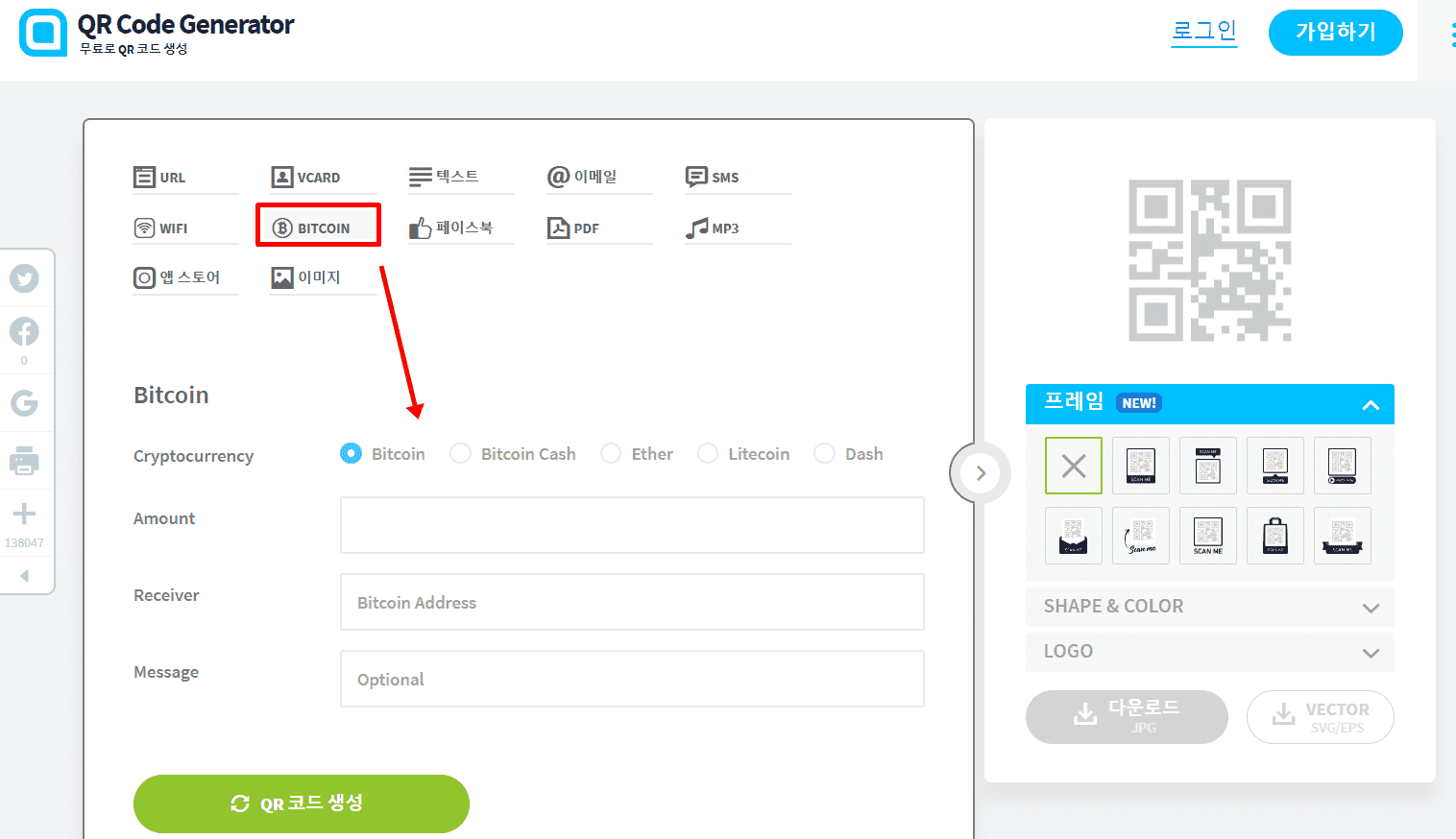Screen dimensions: 1456x839
Task: Click the VECTOR SVG/EPS download button
Action: coord(1321,717)
